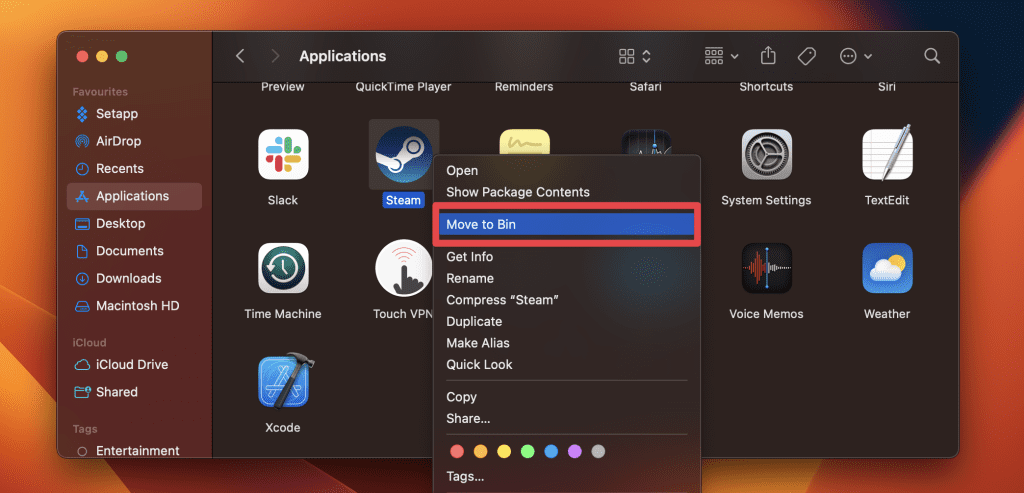Open Downloads in the sidebar
The width and height of the screenshot is (1024, 493).
coord(128,278)
